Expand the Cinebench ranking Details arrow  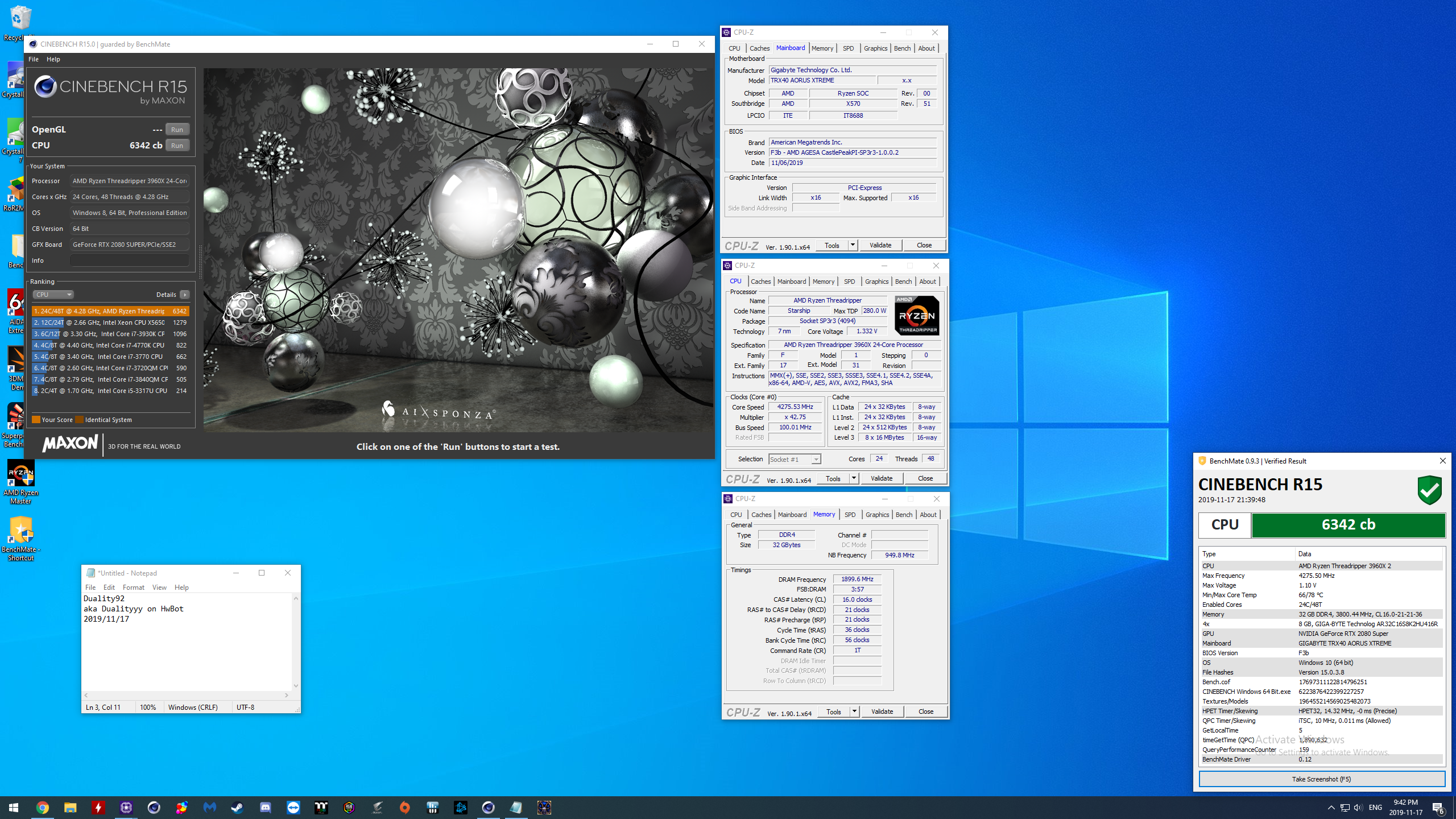click(185, 295)
